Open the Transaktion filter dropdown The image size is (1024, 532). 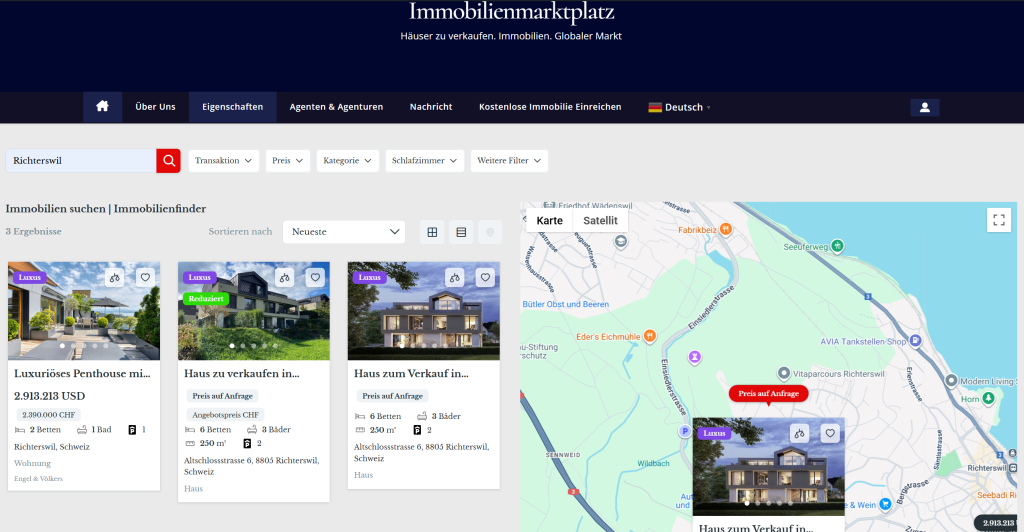pyautogui.click(x=223, y=160)
